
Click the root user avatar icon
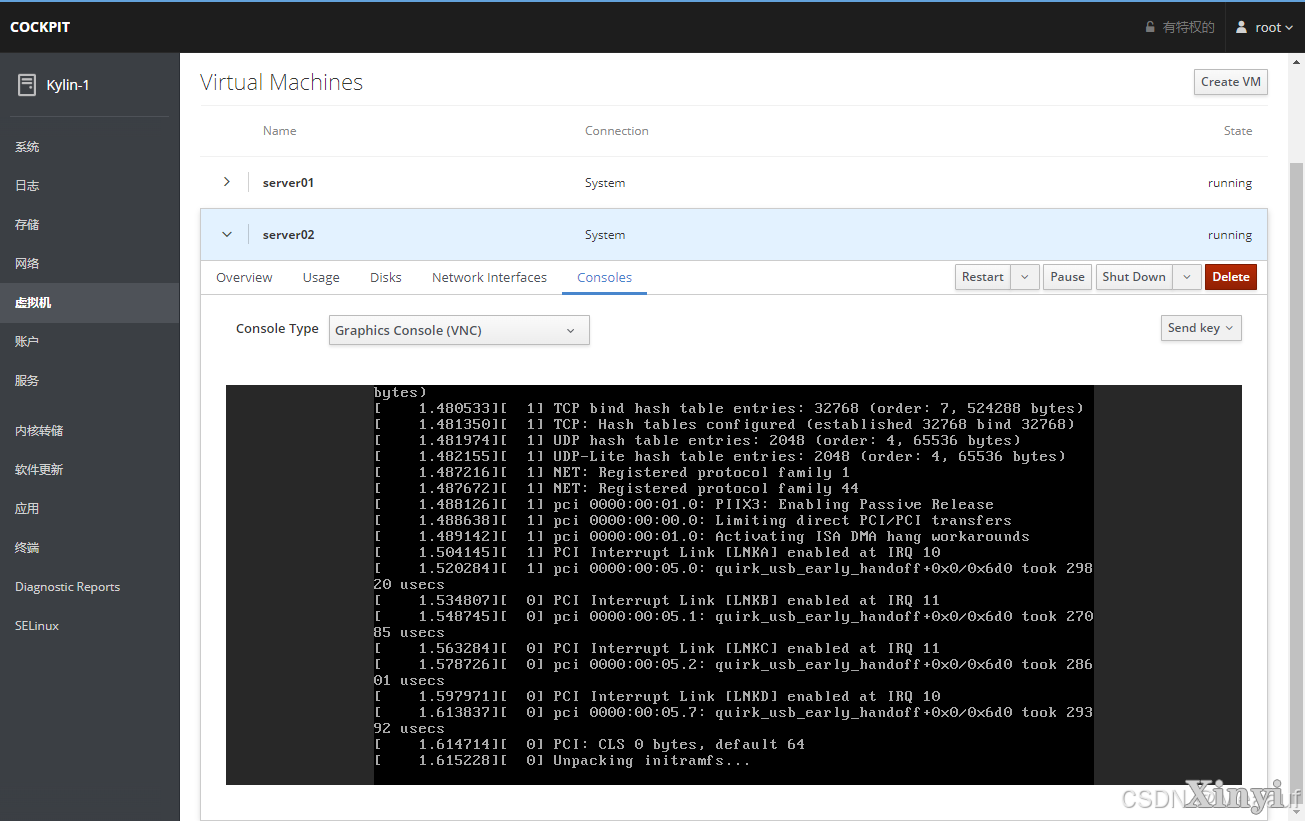click(x=1241, y=27)
